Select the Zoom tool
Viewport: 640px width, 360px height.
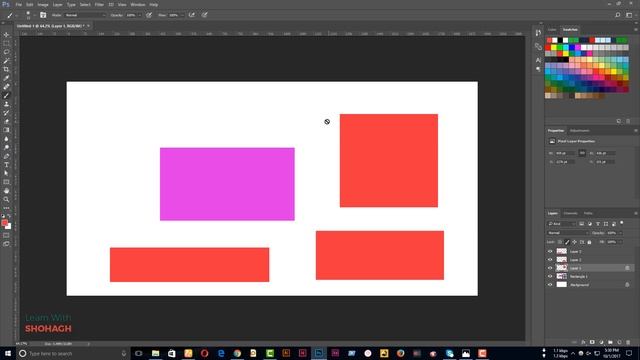[x=6, y=200]
